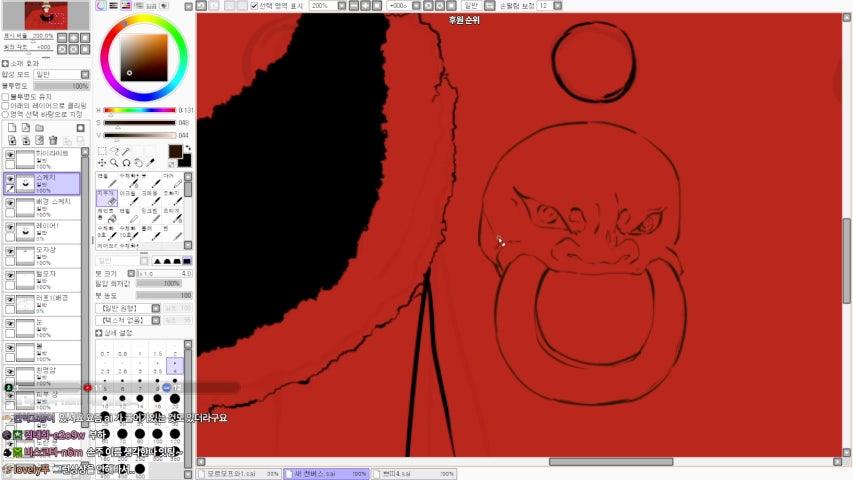This screenshot has height=480, width=853.
Task: Switch to the 모르모프와1.sai document tab
Action: (239, 474)
